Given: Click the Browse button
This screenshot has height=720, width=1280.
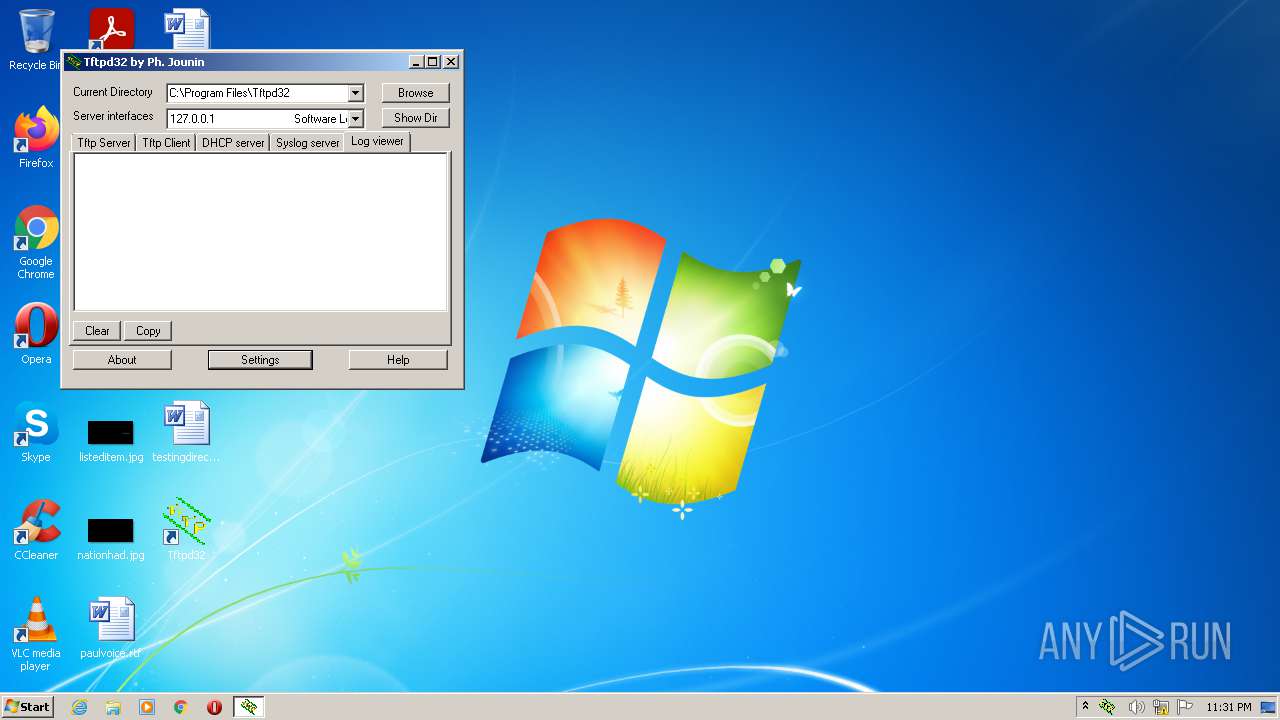Looking at the screenshot, I should pos(416,93).
